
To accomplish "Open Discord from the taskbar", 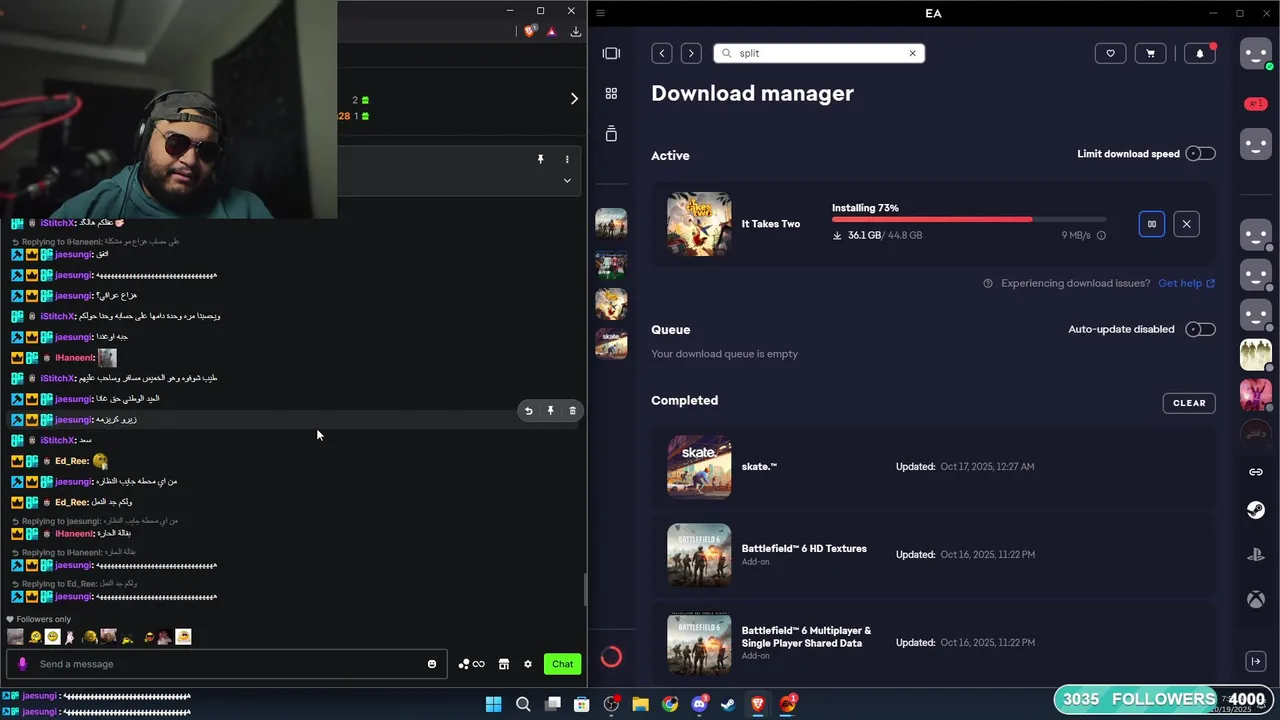I will (699, 704).
